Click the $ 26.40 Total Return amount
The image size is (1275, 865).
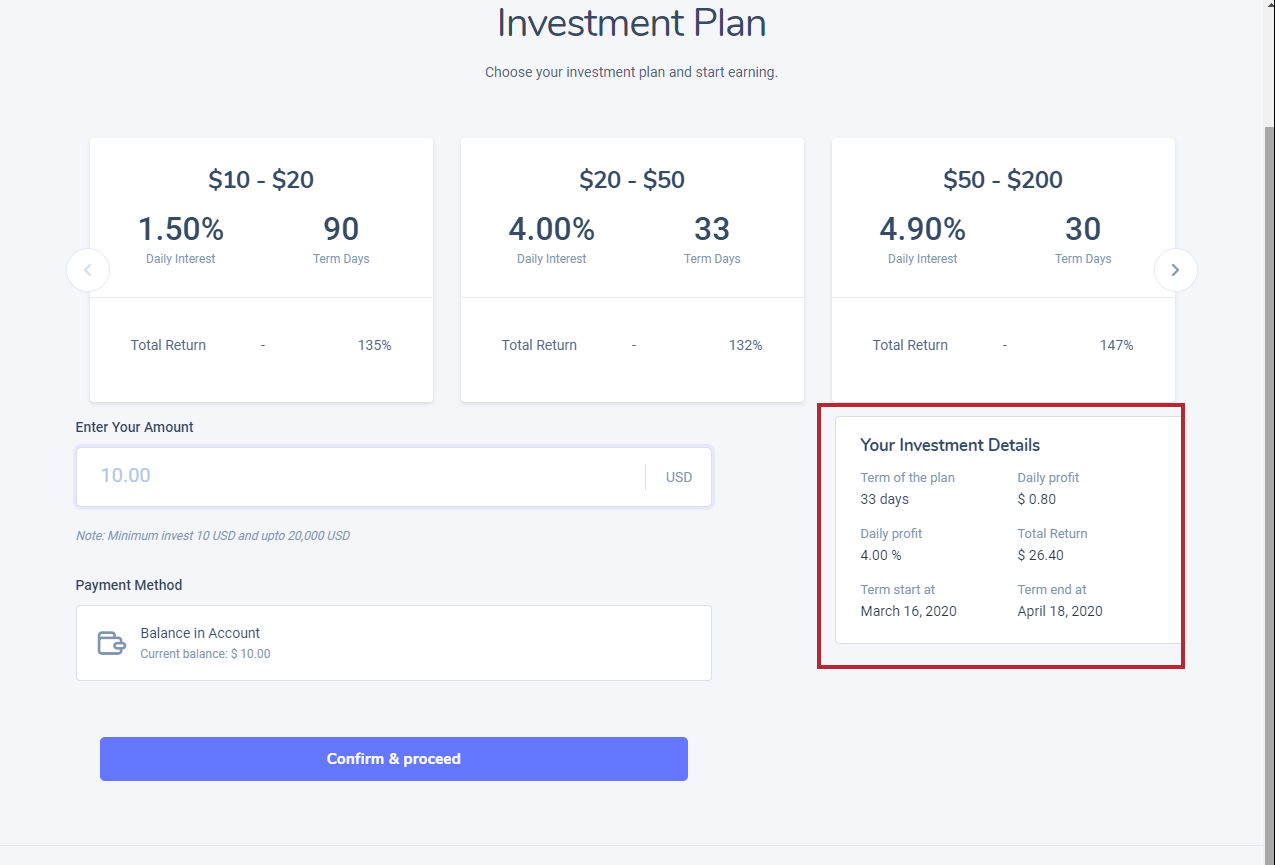(x=1040, y=555)
